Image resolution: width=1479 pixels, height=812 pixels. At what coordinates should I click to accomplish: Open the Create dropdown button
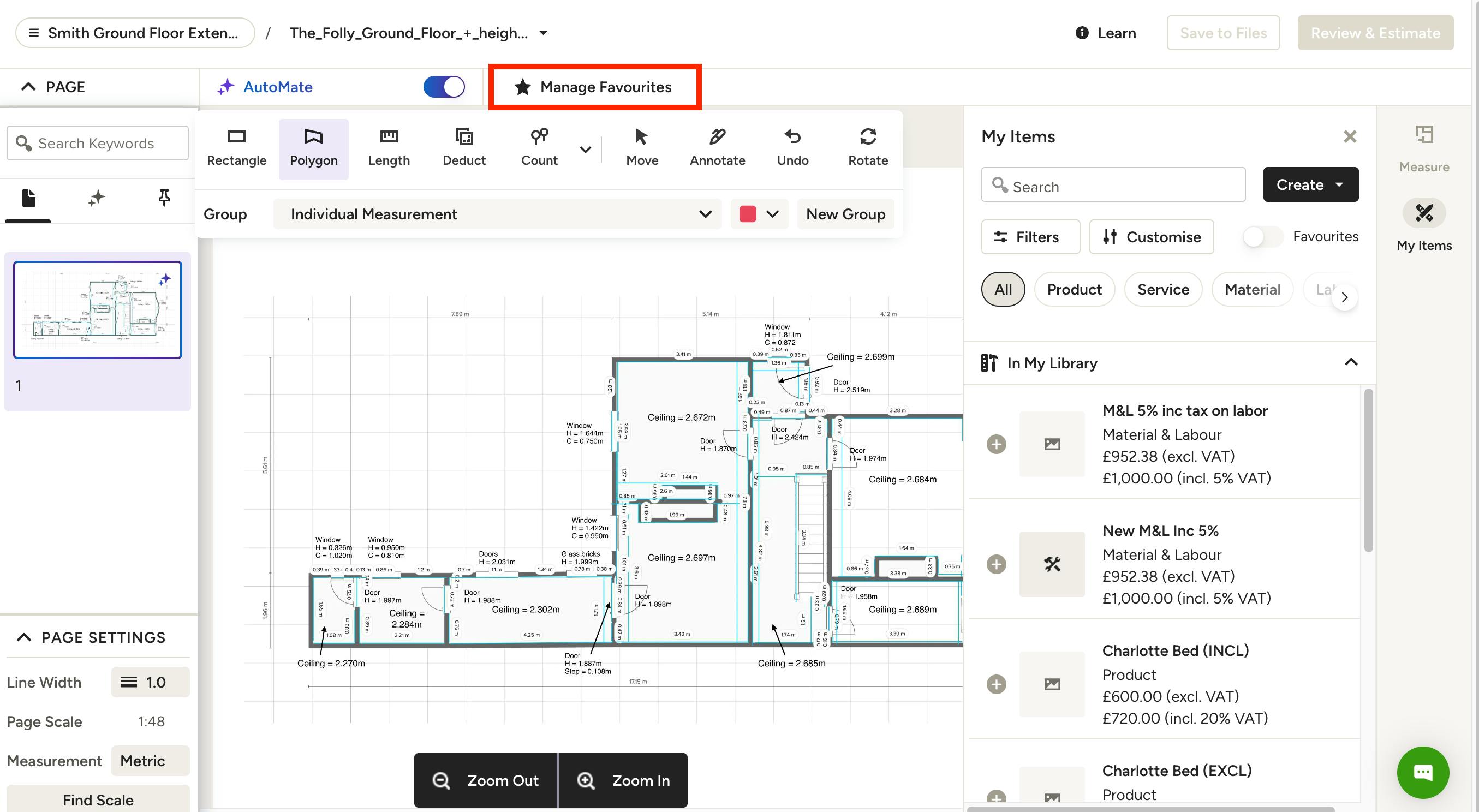tap(1310, 185)
